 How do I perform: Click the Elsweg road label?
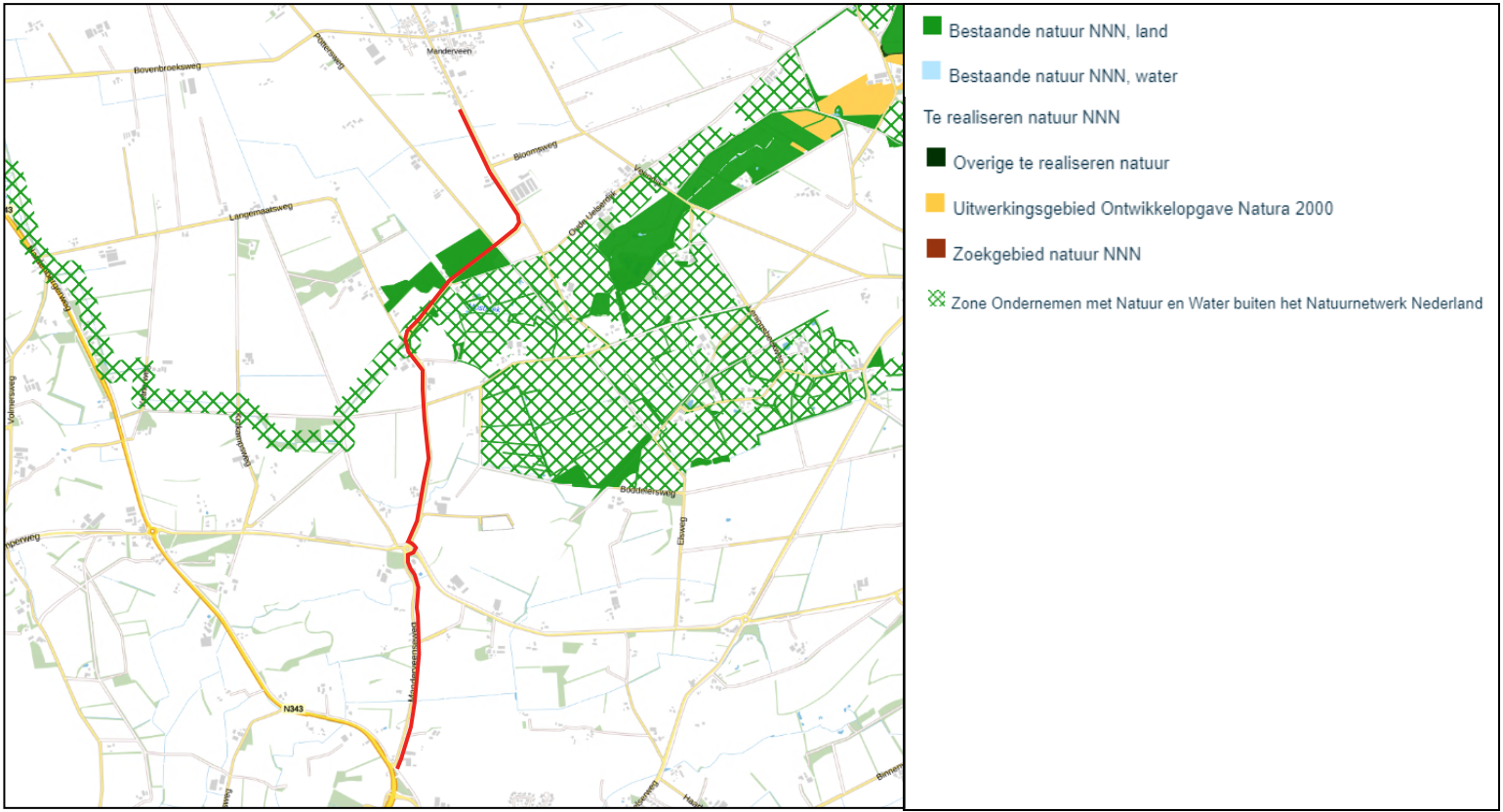683,530
